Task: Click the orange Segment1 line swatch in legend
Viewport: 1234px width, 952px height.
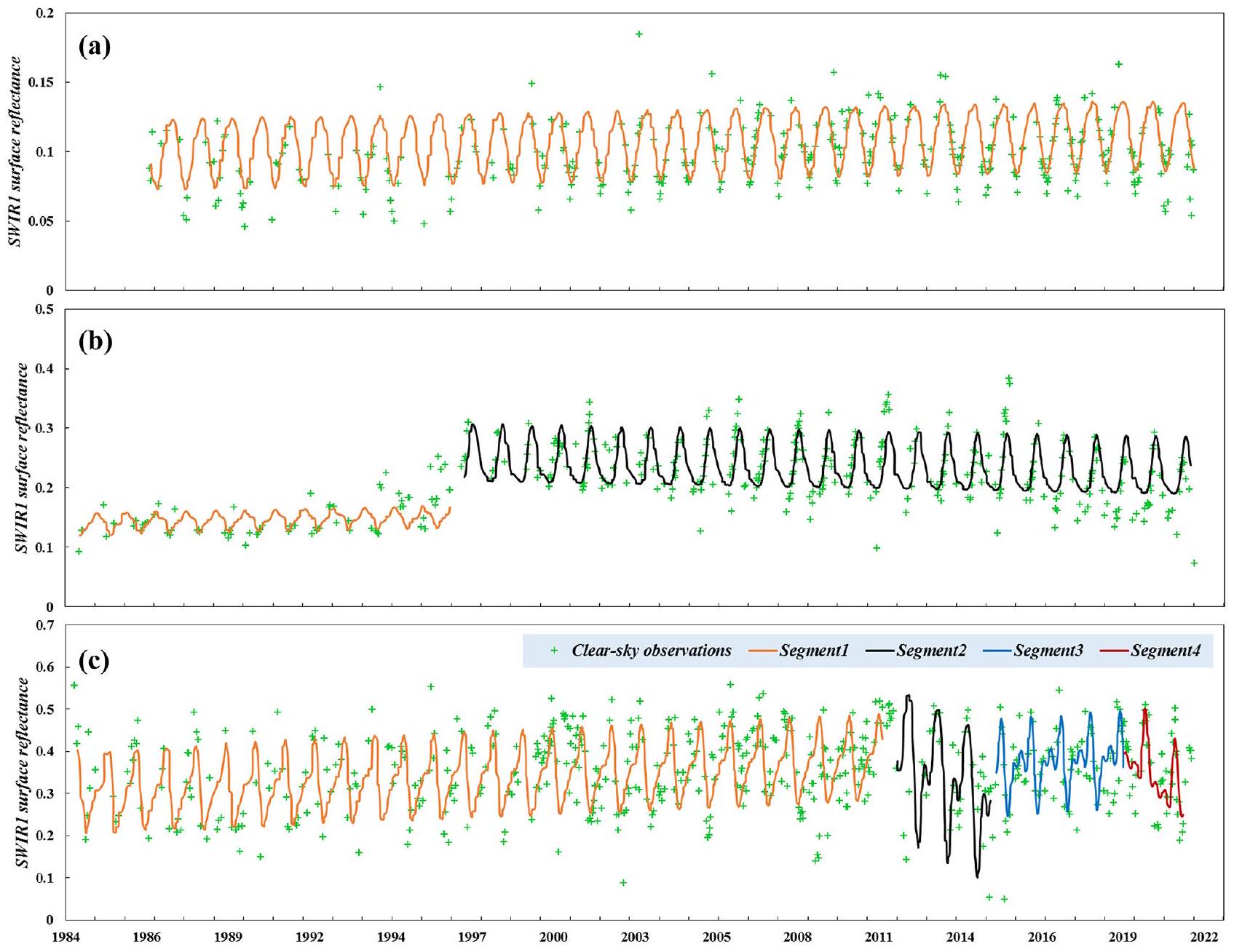Action: 763,651
